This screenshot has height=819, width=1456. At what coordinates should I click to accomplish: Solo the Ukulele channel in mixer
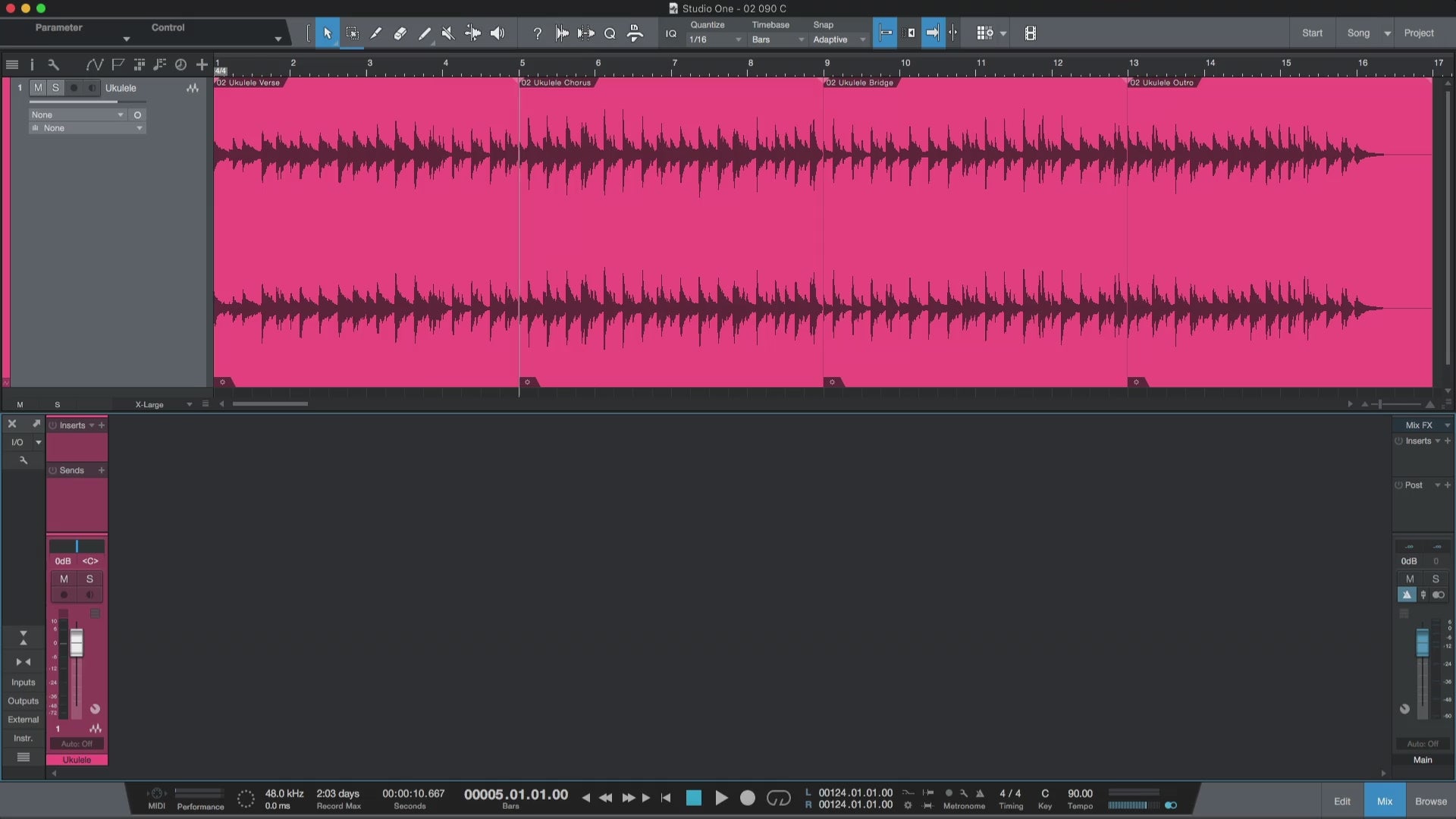coord(89,579)
